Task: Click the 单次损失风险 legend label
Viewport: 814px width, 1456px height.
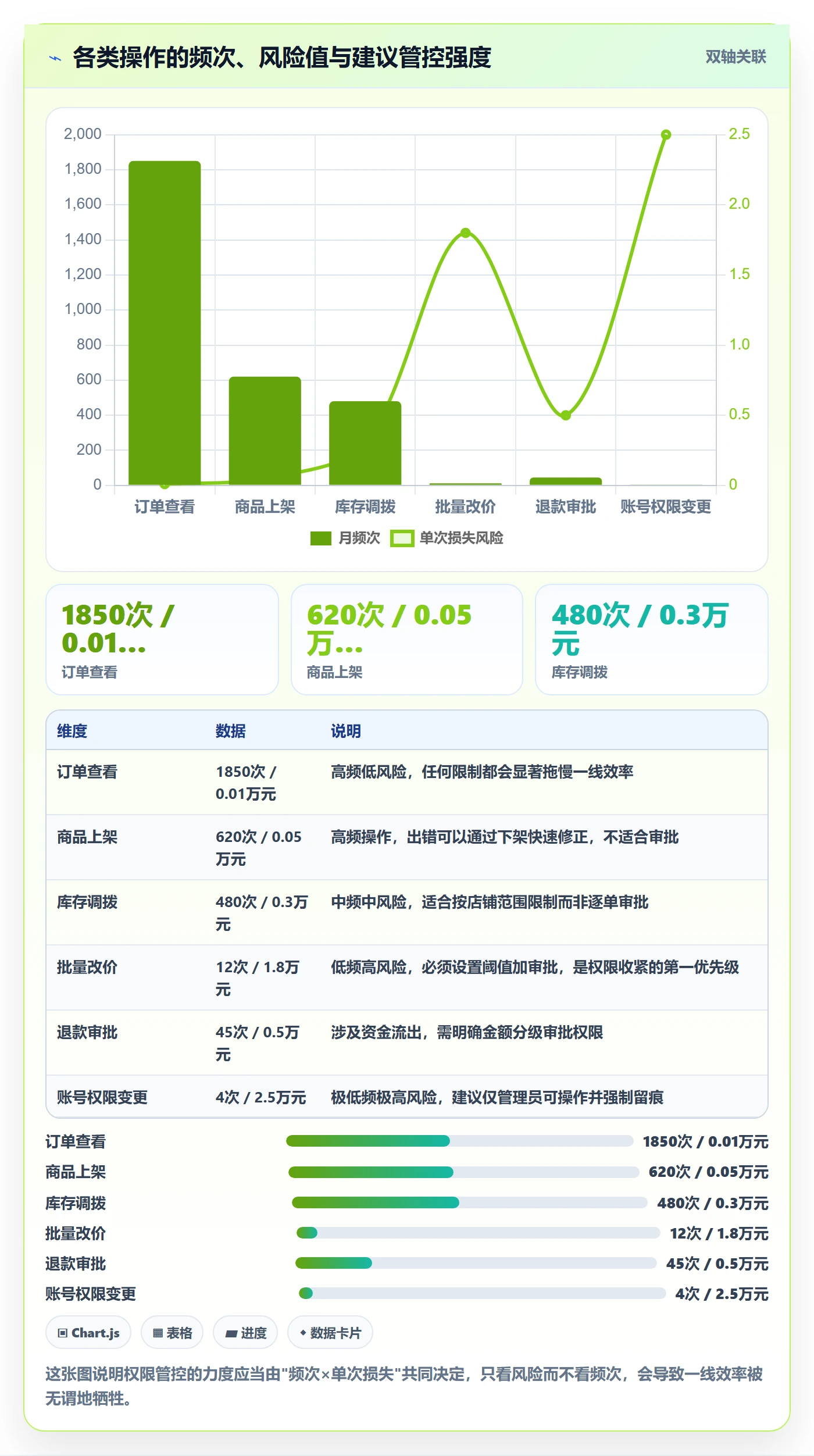Action: coord(462,538)
